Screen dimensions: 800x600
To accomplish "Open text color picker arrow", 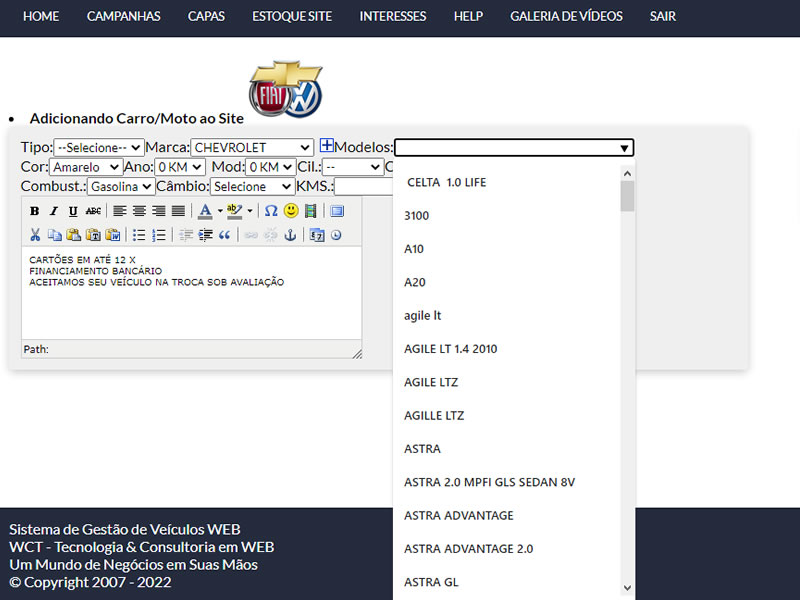I will [x=220, y=211].
